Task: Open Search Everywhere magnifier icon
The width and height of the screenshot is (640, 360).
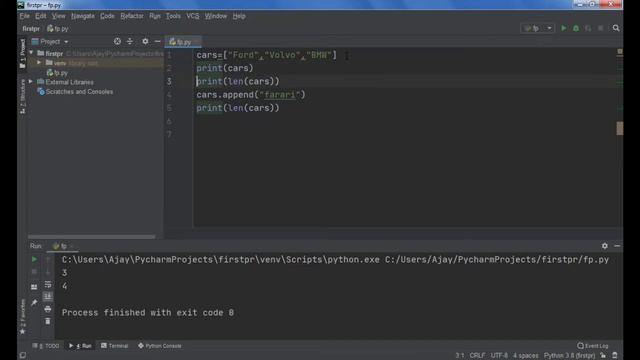Action: click(x=616, y=28)
